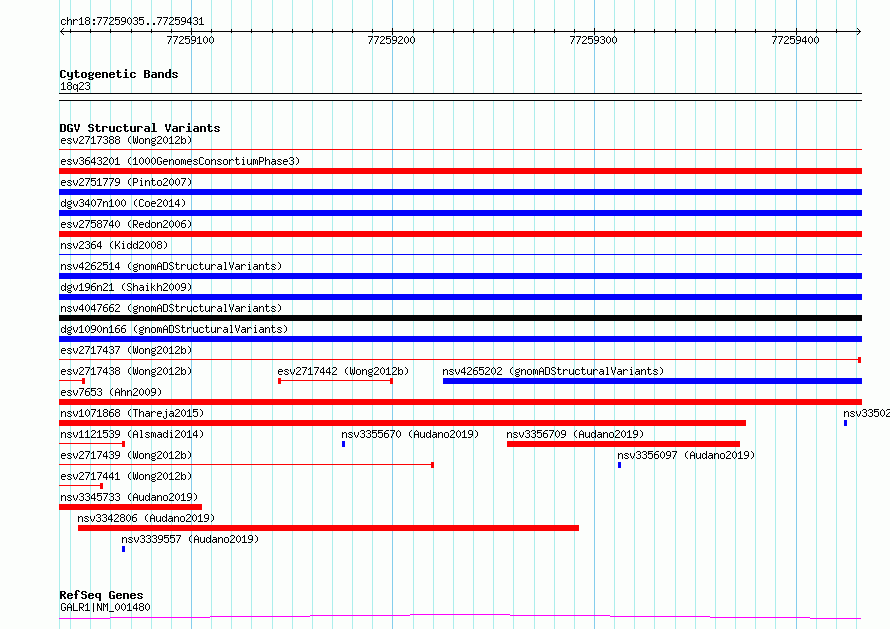Click the esv7653 (Ahn2009) label
The width and height of the screenshot is (890, 629).
tap(111, 392)
